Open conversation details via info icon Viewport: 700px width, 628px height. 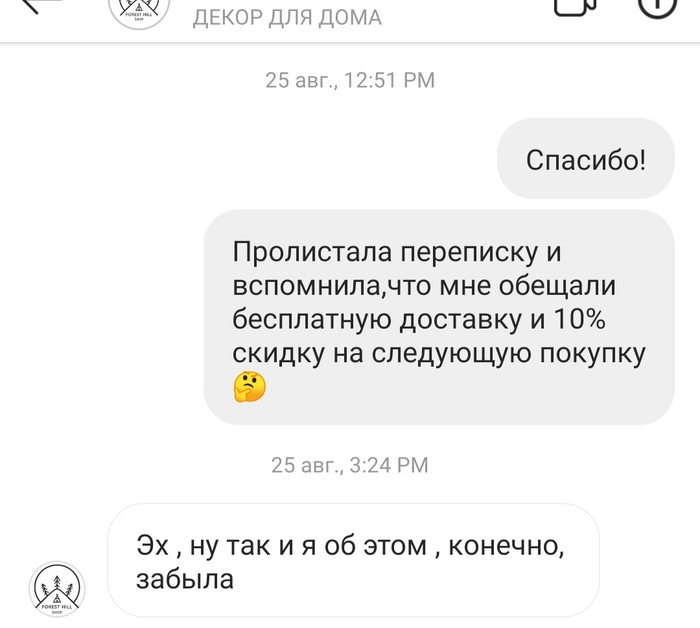pyautogui.click(x=657, y=7)
